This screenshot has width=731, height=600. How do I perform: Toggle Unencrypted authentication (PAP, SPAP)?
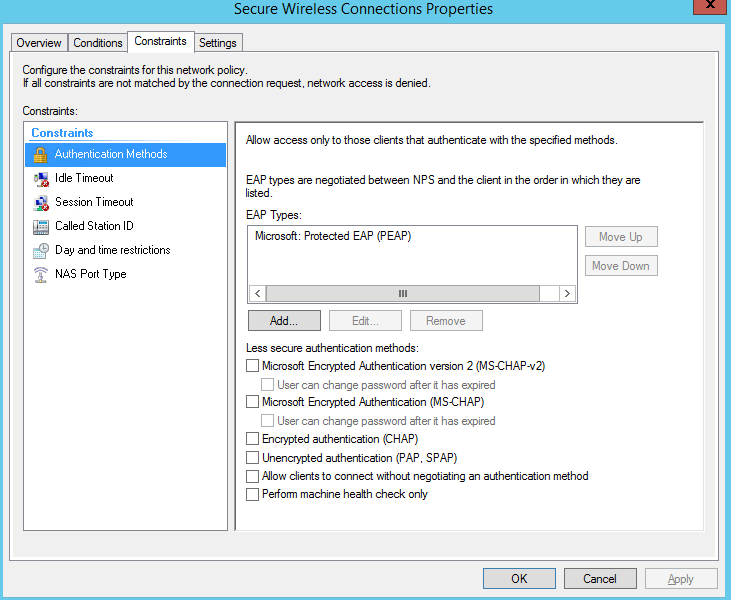(x=252, y=458)
